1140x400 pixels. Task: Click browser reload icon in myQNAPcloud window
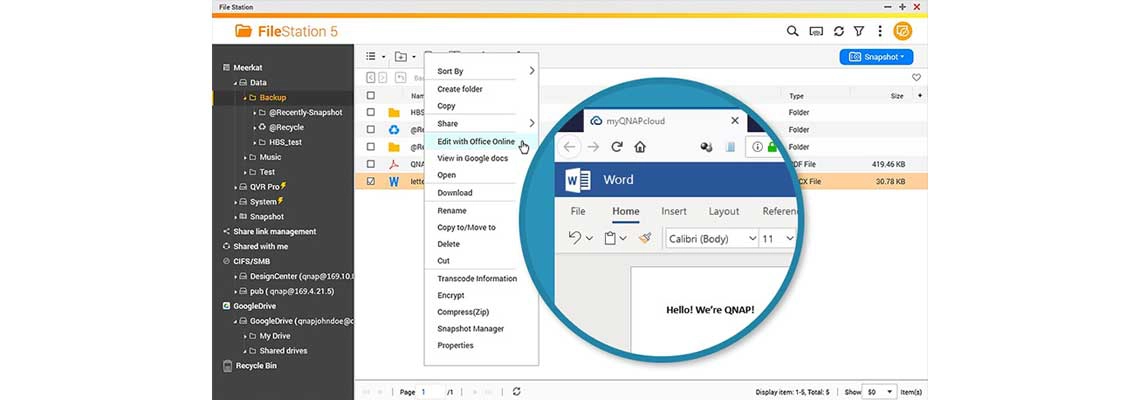(x=617, y=147)
